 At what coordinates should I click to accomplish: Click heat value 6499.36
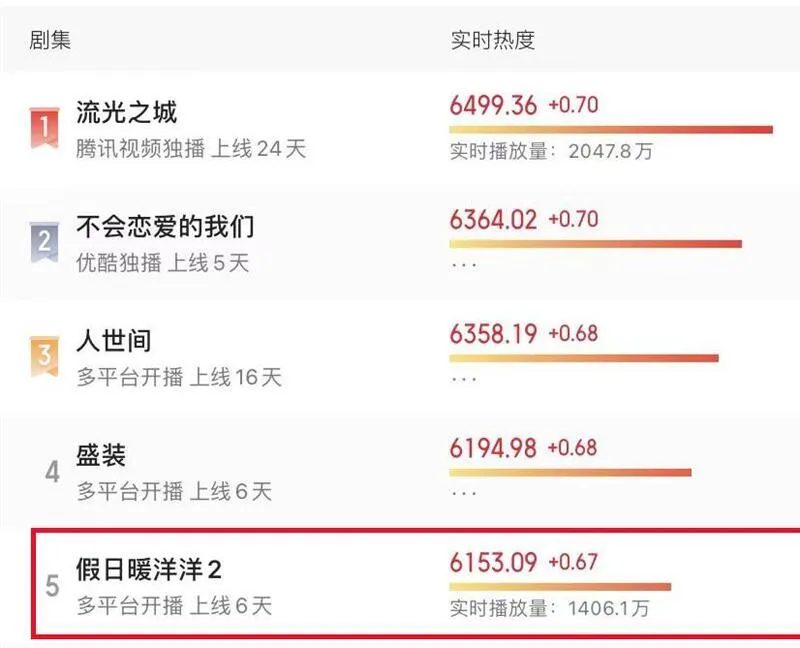tap(493, 106)
